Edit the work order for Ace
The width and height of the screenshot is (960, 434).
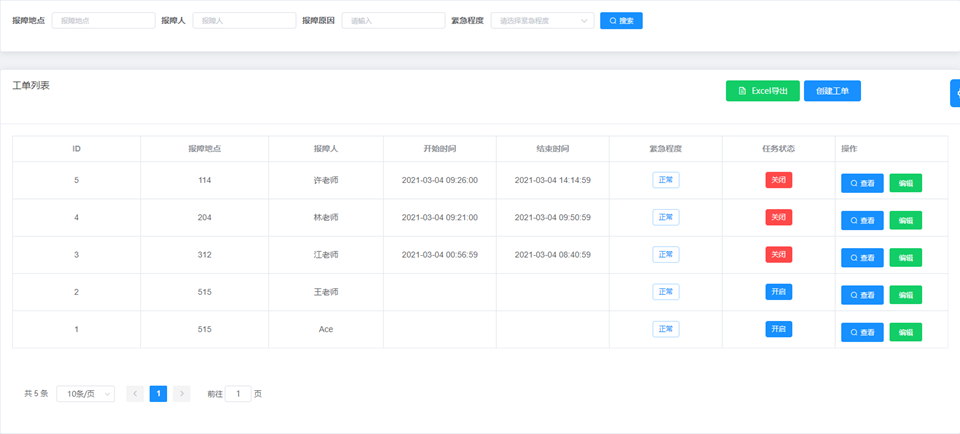tap(906, 332)
